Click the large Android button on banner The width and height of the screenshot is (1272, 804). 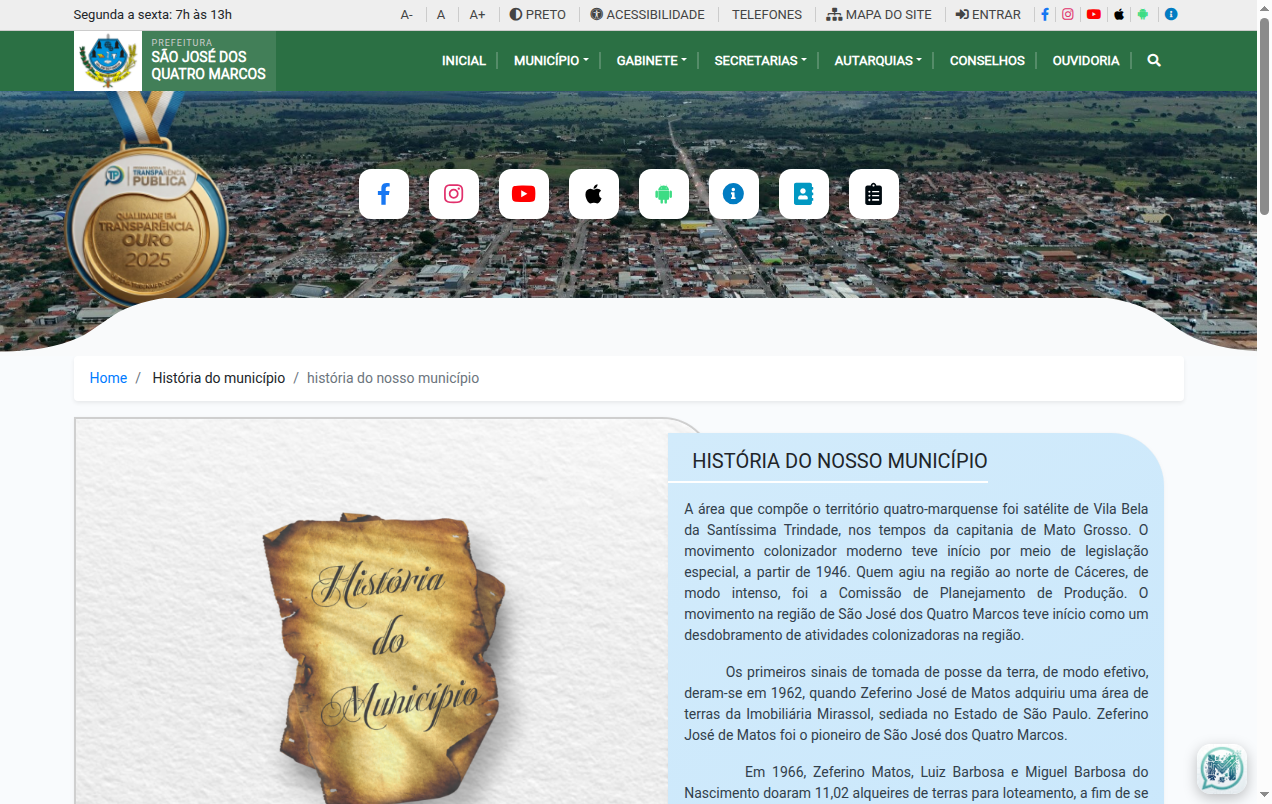click(664, 194)
